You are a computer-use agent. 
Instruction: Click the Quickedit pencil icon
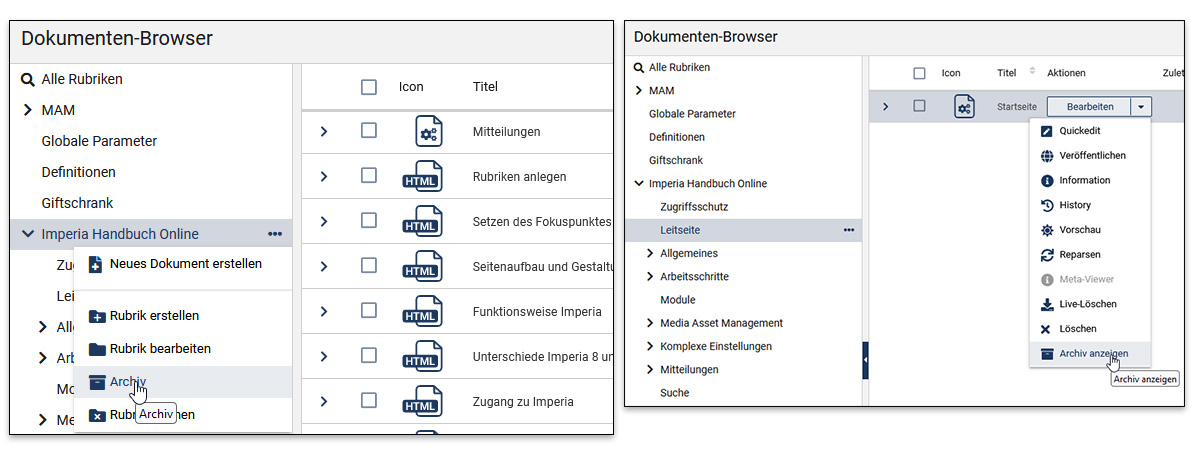pos(1047,131)
